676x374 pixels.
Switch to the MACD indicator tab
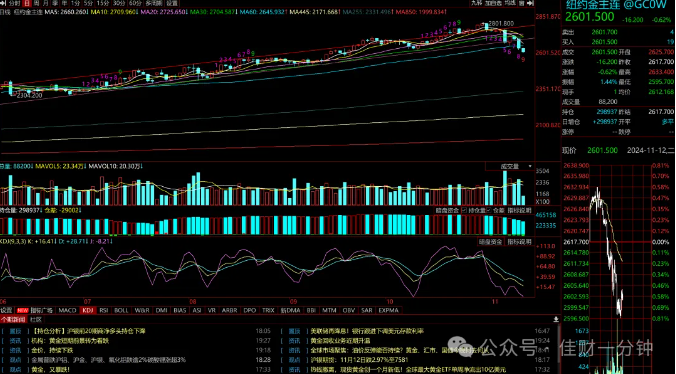(67, 310)
